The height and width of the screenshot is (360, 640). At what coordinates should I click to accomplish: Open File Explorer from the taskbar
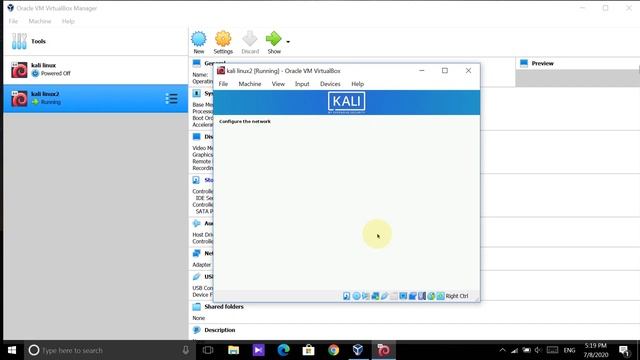point(233,350)
